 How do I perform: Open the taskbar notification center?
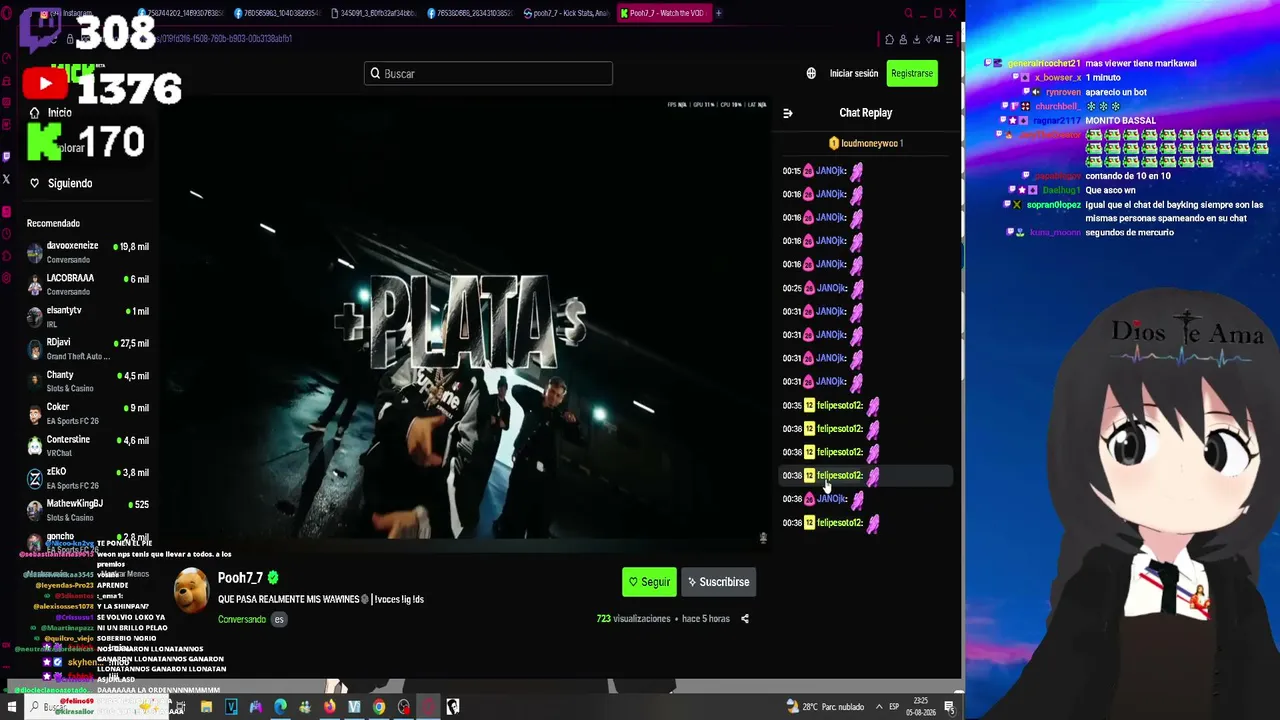point(949,707)
